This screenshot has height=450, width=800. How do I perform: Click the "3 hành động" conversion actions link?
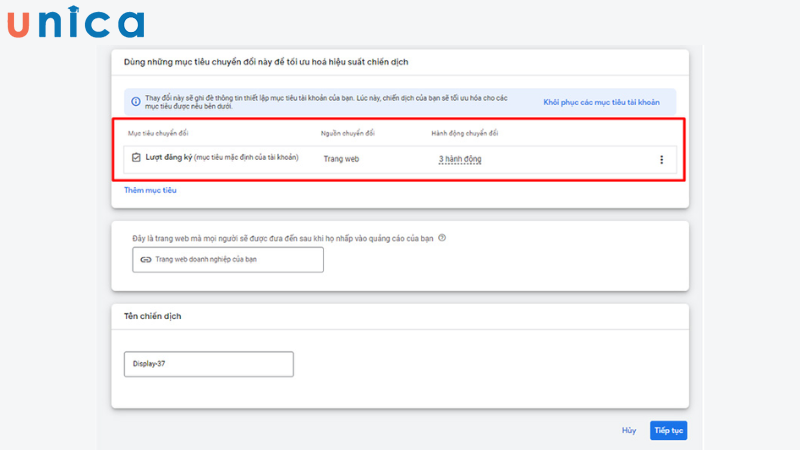(460, 159)
